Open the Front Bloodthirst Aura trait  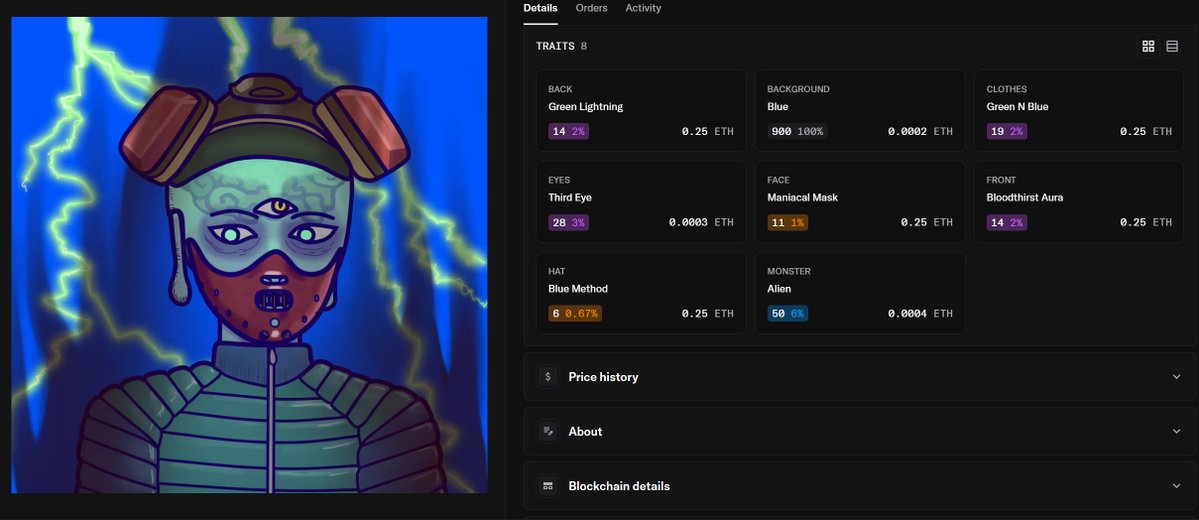point(1079,202)
